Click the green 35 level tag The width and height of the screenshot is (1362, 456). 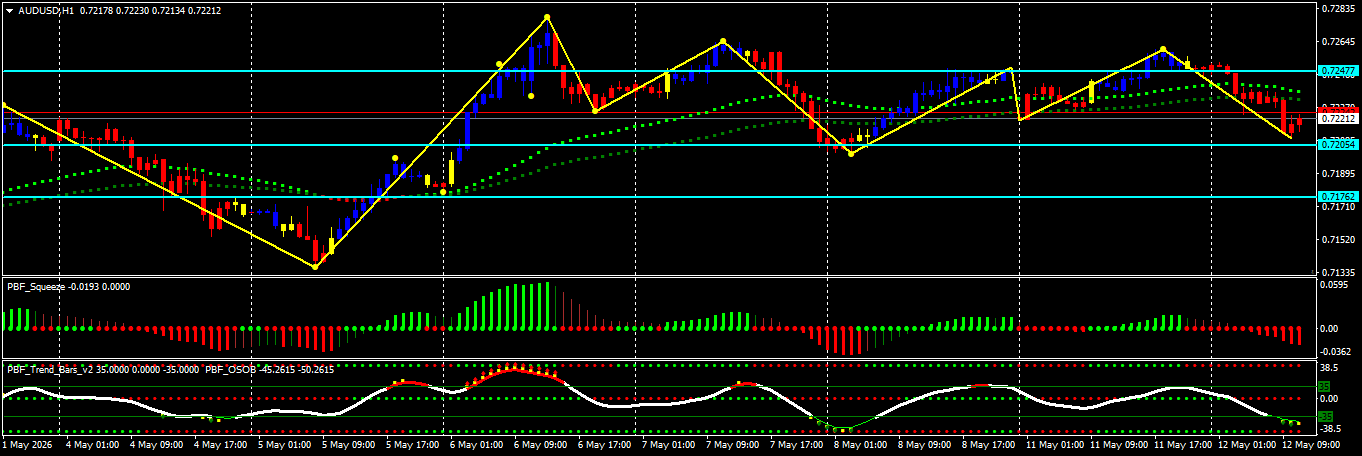click(x=1325, y=386)
